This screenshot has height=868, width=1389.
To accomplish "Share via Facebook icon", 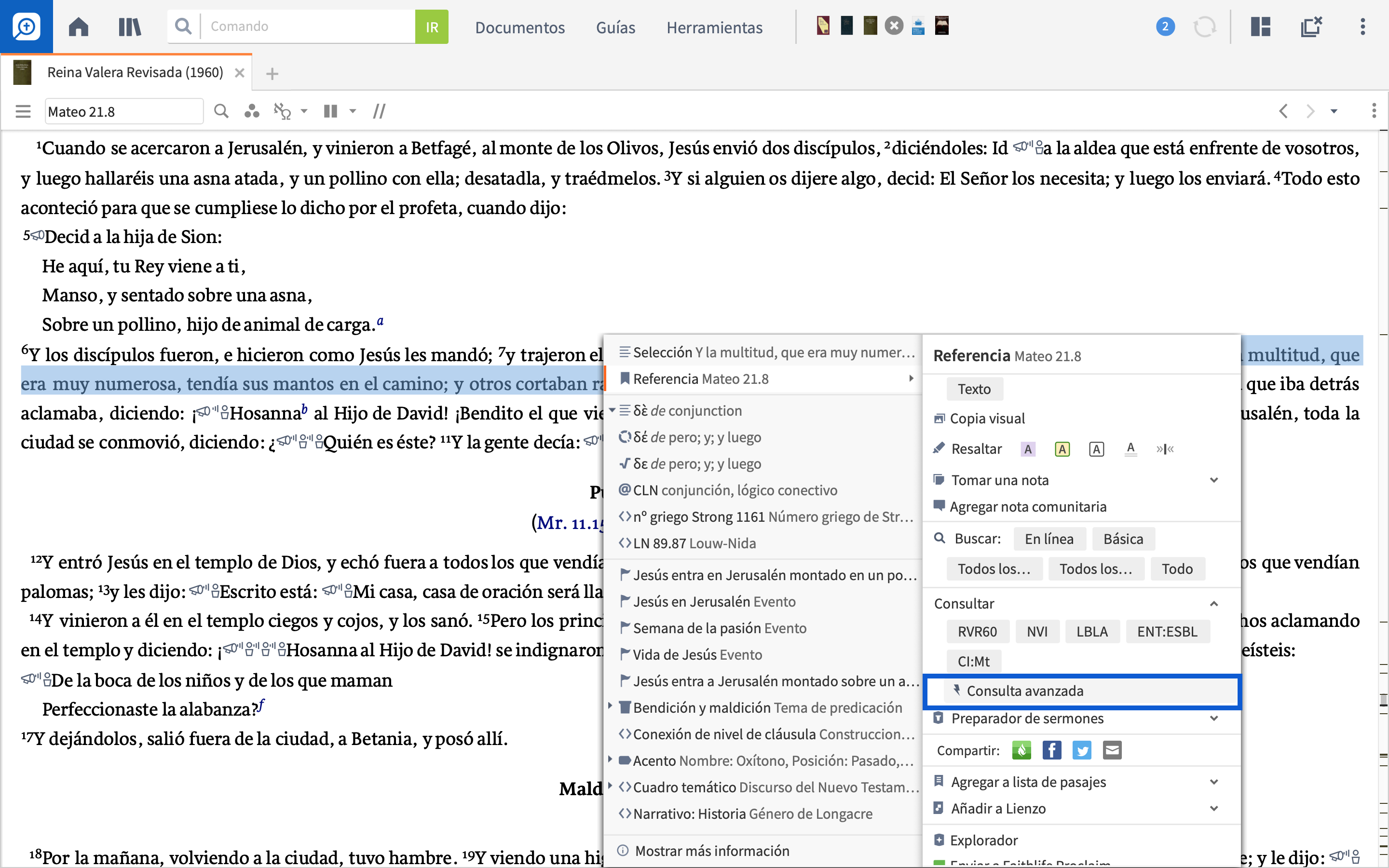I will (1051, 750).
